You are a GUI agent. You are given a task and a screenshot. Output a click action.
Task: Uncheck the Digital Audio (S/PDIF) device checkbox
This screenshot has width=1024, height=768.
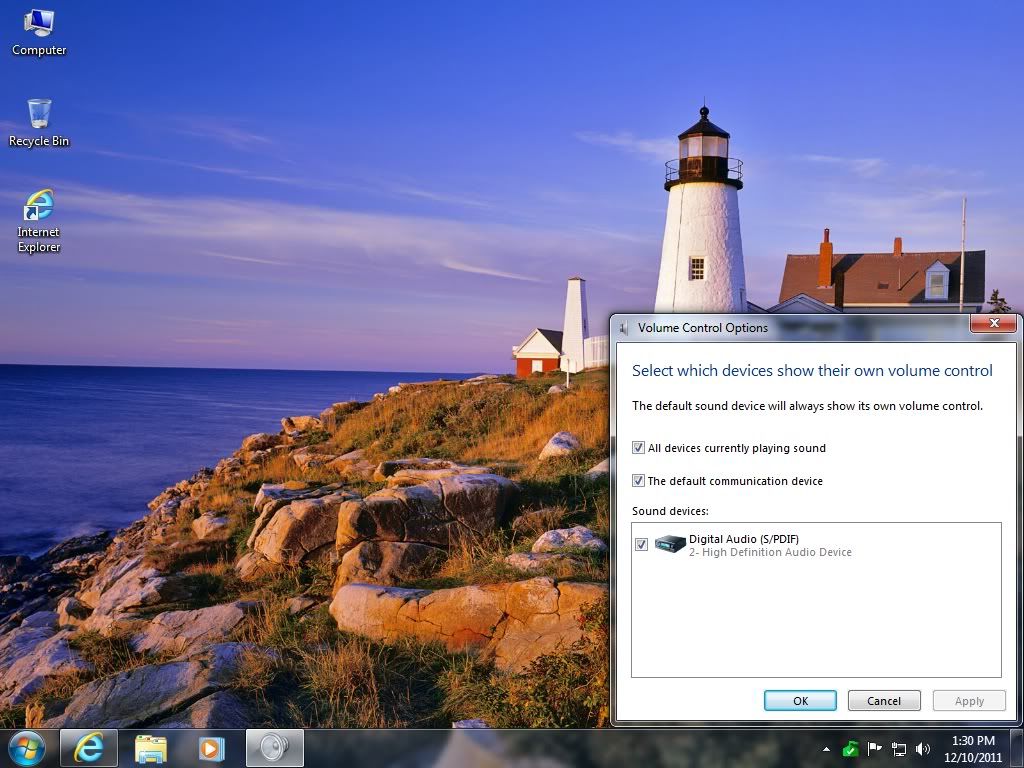[x=641, y=545]
